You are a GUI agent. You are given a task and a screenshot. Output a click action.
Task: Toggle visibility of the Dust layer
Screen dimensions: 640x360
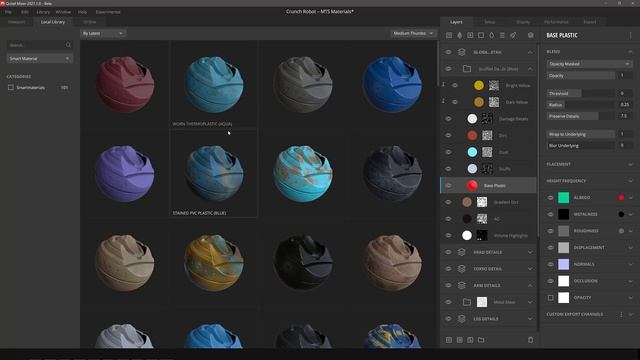click(x=448, y=152)
